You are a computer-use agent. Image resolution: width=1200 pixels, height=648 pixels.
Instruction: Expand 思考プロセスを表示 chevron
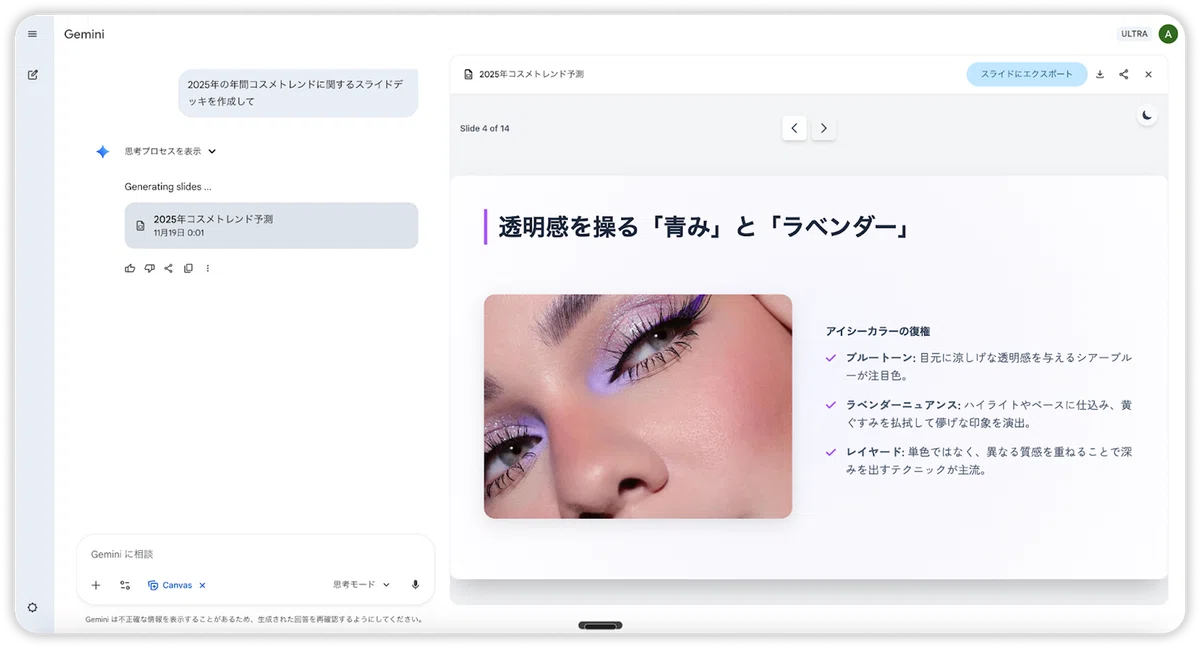coord(212,152)
